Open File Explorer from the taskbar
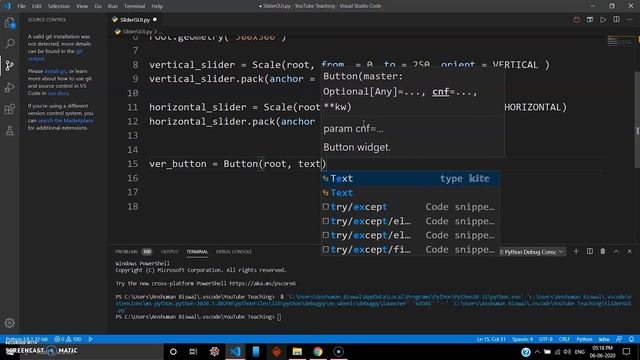640x360 pixels. 297,351
